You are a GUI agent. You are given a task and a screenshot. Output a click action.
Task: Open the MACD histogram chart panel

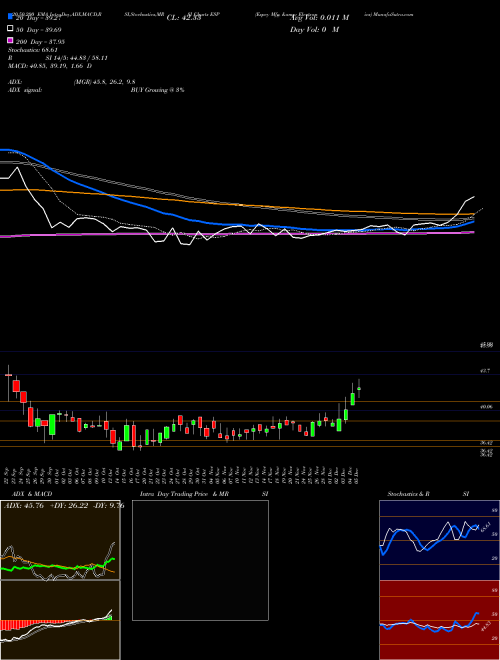click(60, 620)
